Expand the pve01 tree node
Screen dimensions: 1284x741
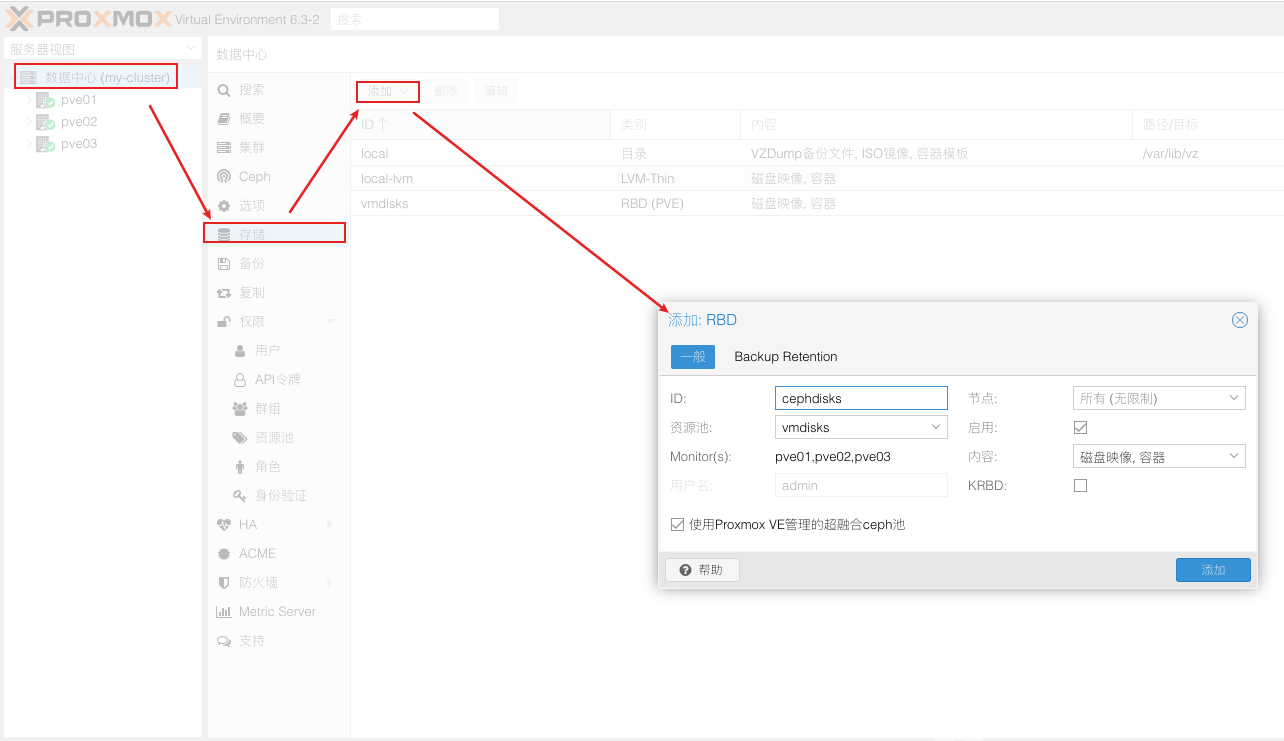click(x=29, y=100)
